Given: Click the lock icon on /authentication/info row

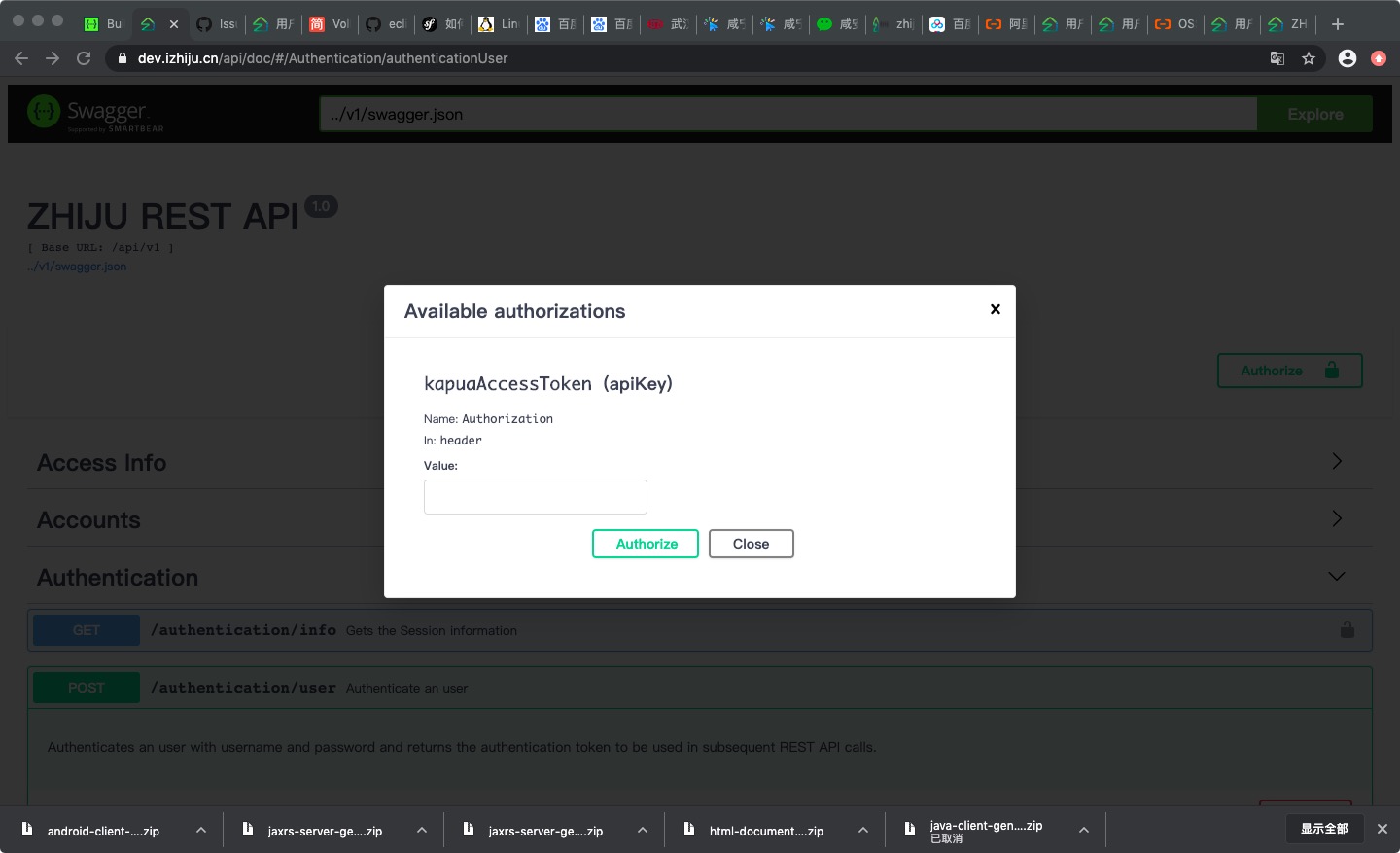Looking at the screenshot, I should coord(1347,629).
